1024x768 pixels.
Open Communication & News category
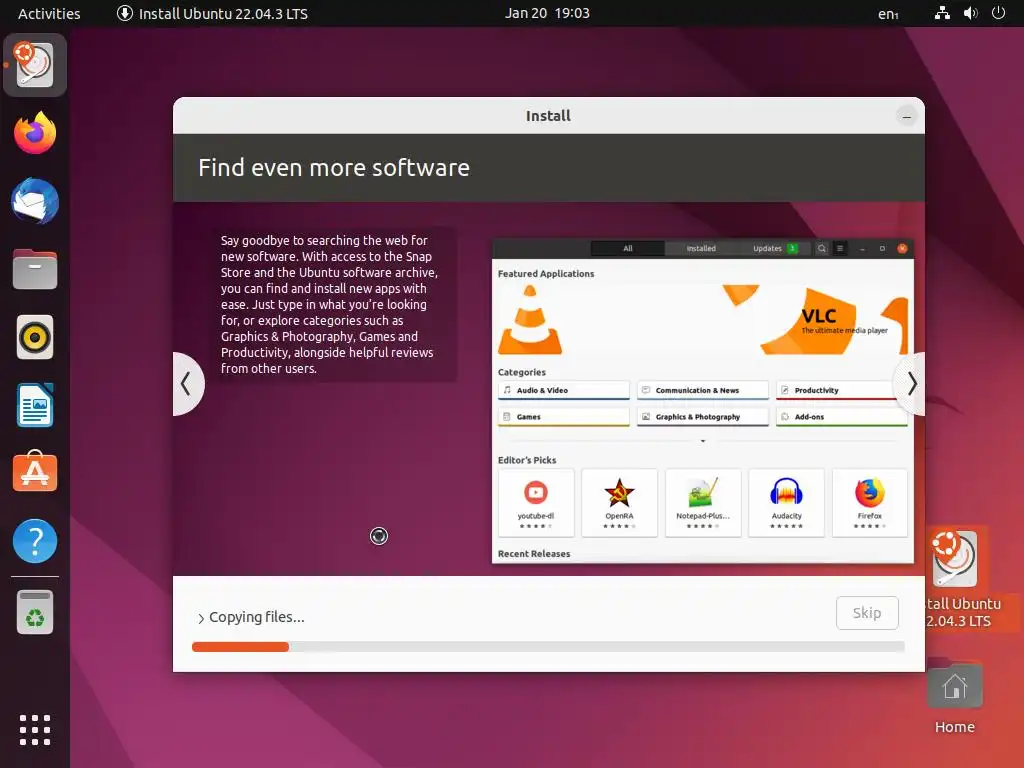tap(703, 391)
